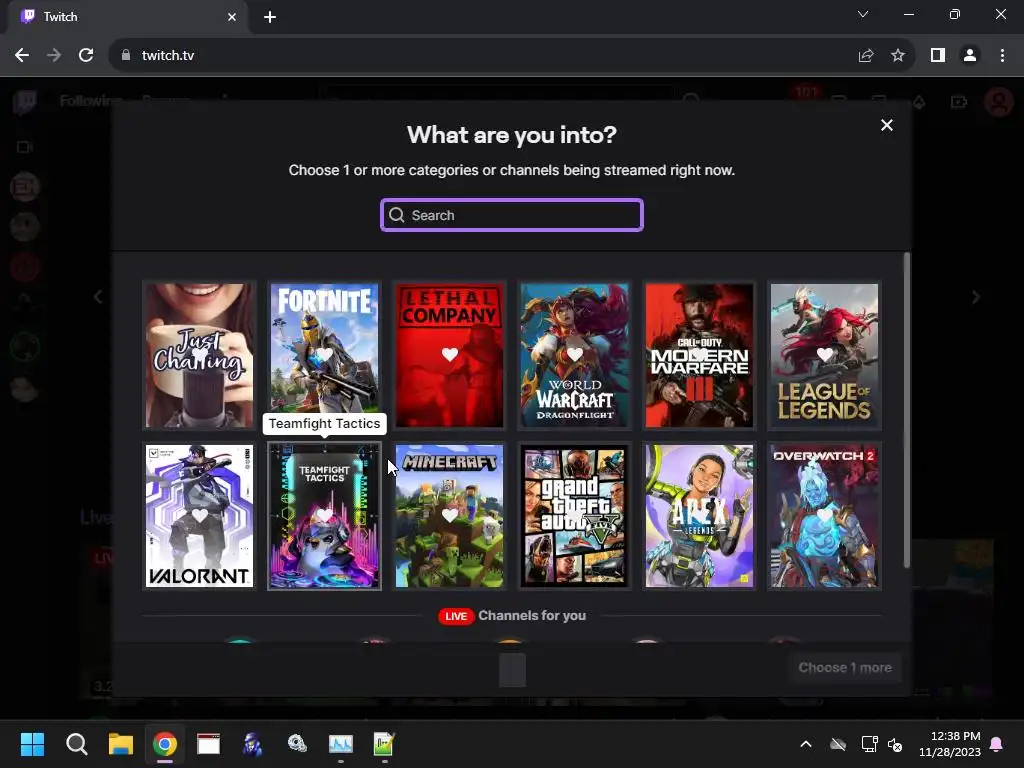Click the category Search field
The height and width of the screenshot is (768, 1024).
512,215
